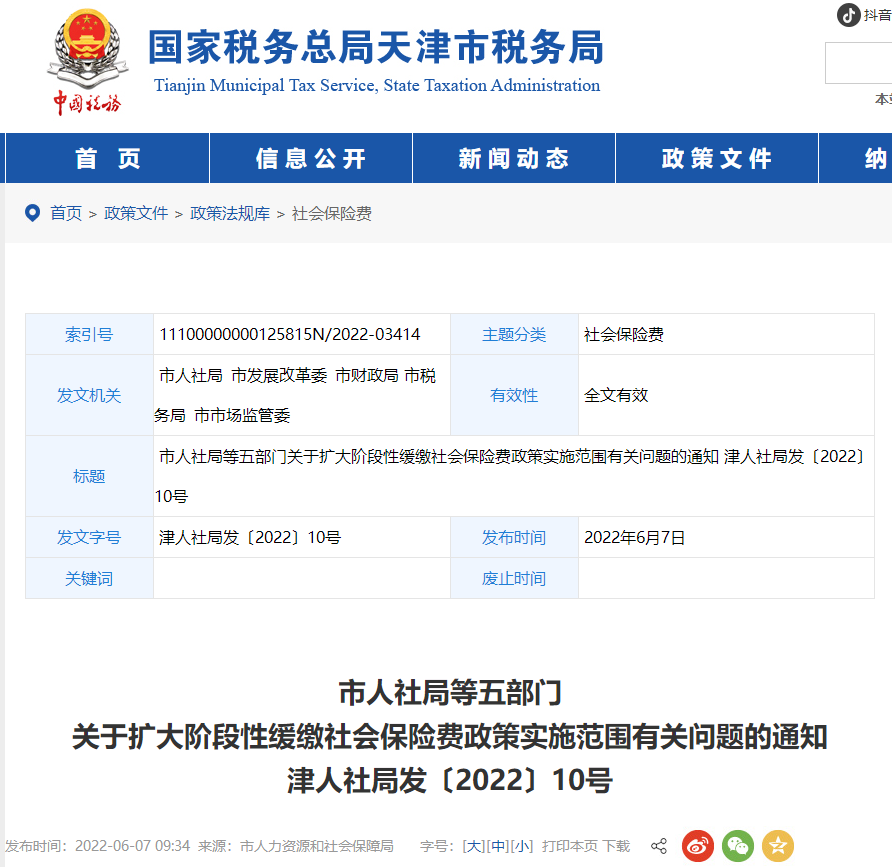
Task: Click the yellow QQ Zone star share icon
Action: click(777, 846)
